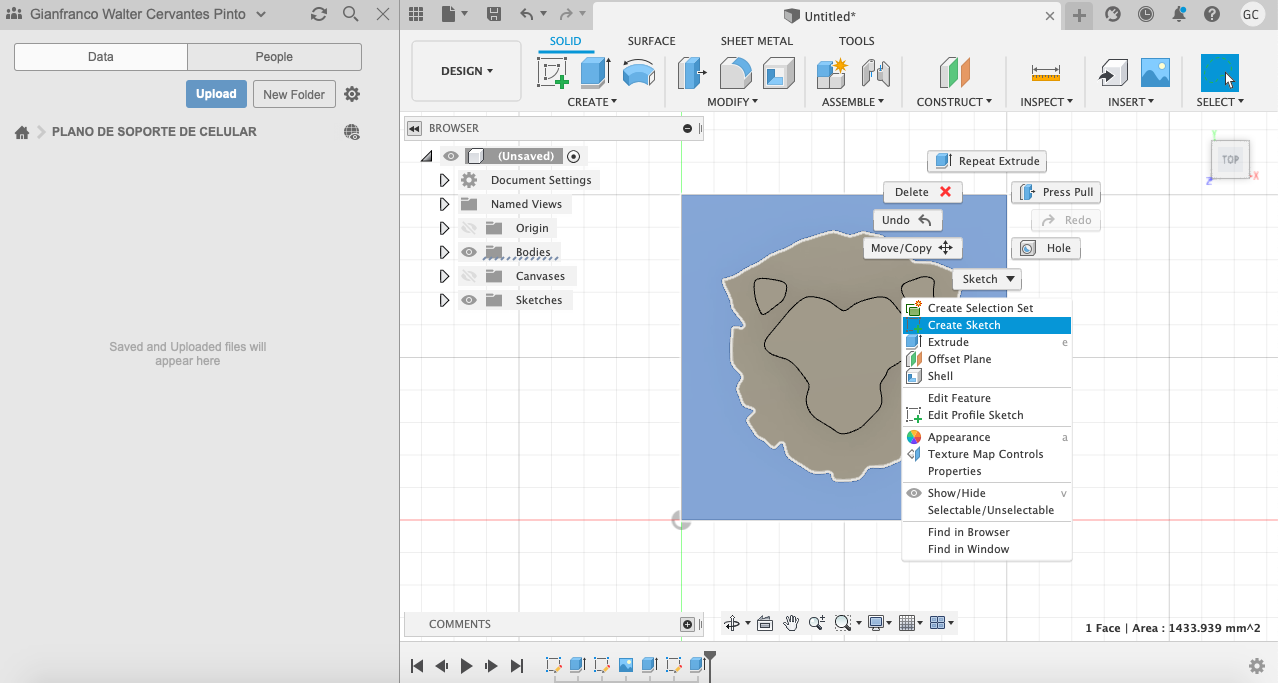The image size is (1278, 683).
Task: Select Find in Browser menu entry
Action: point(987,532)
